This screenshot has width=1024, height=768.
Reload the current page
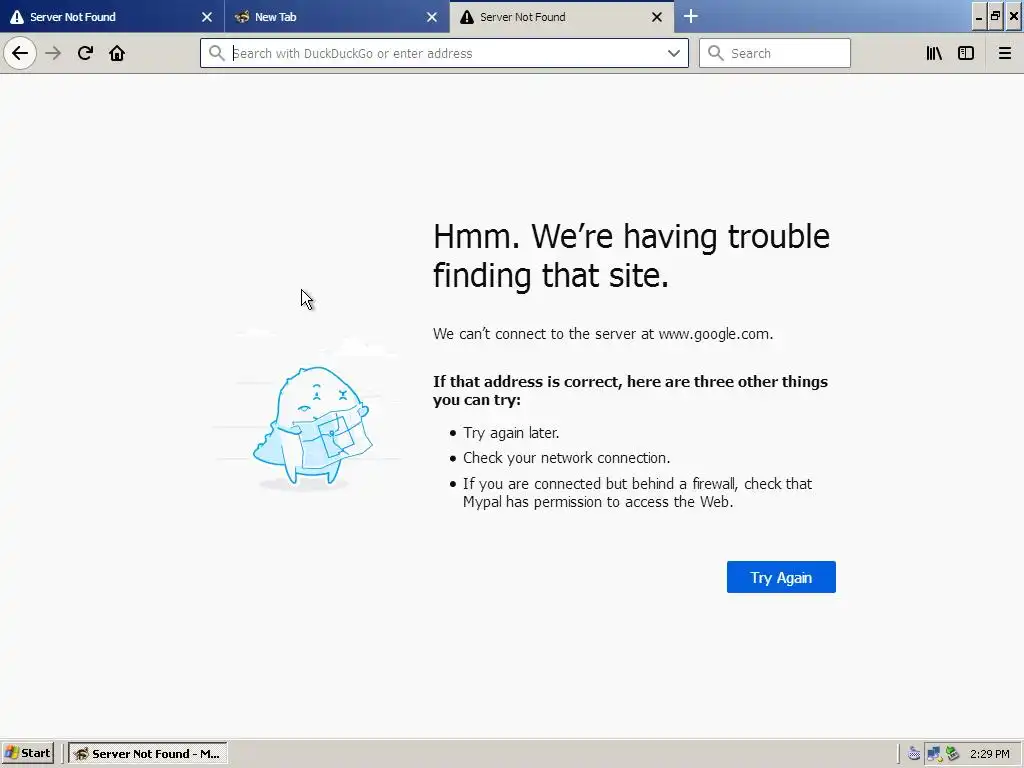point(85,53)
